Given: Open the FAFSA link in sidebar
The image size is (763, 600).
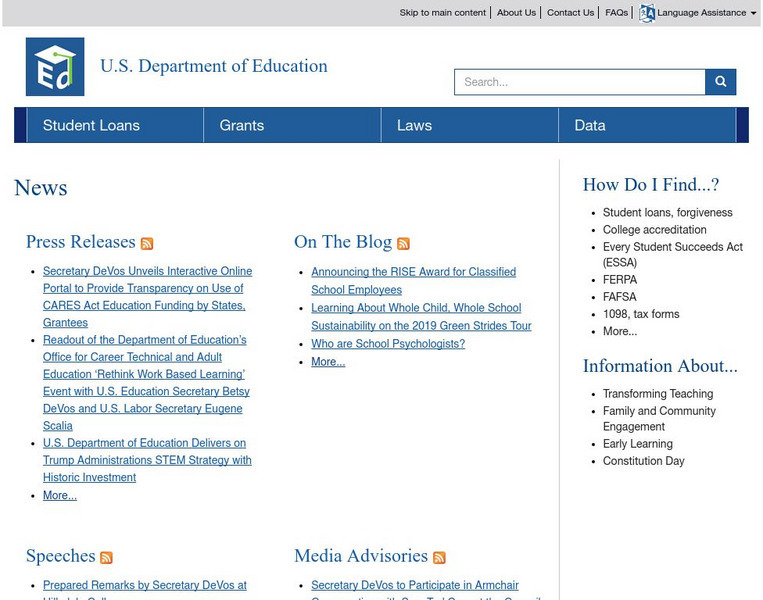Looking at the screenshot, I should pos(619,297).
